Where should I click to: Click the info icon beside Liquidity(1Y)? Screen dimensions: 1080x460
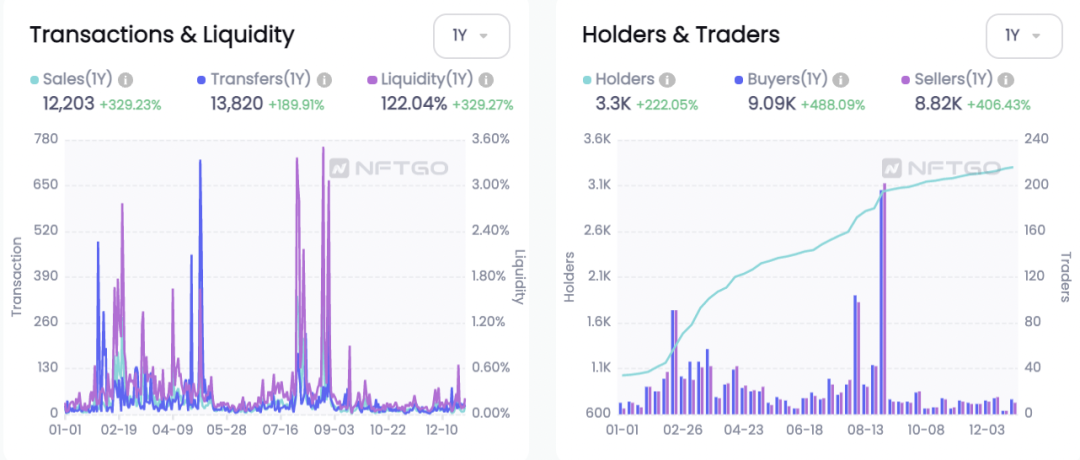tap(486, 80)
